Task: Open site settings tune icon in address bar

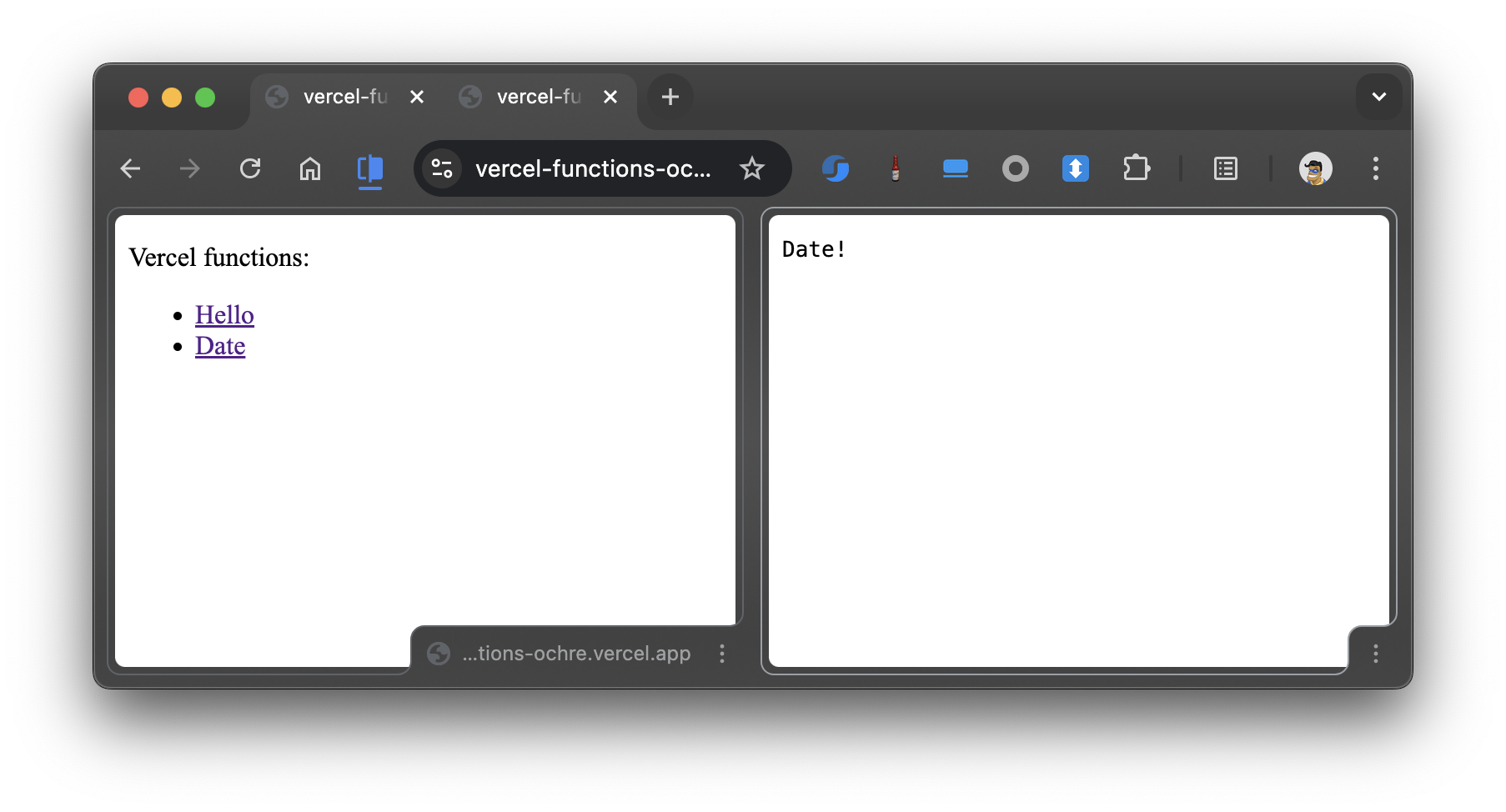Action: (442, 168)
